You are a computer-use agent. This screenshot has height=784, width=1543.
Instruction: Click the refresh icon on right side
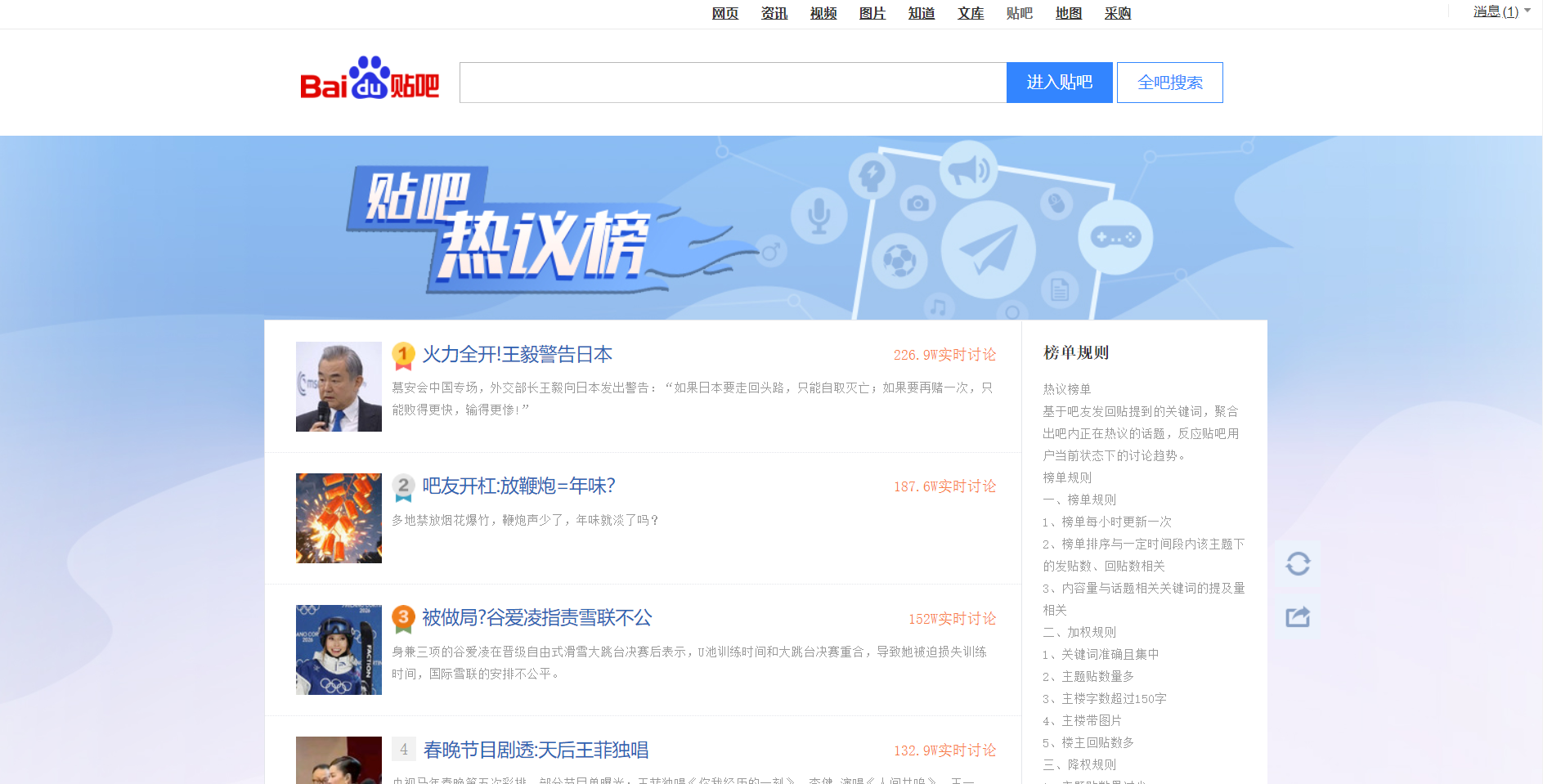click(1298, 564)
